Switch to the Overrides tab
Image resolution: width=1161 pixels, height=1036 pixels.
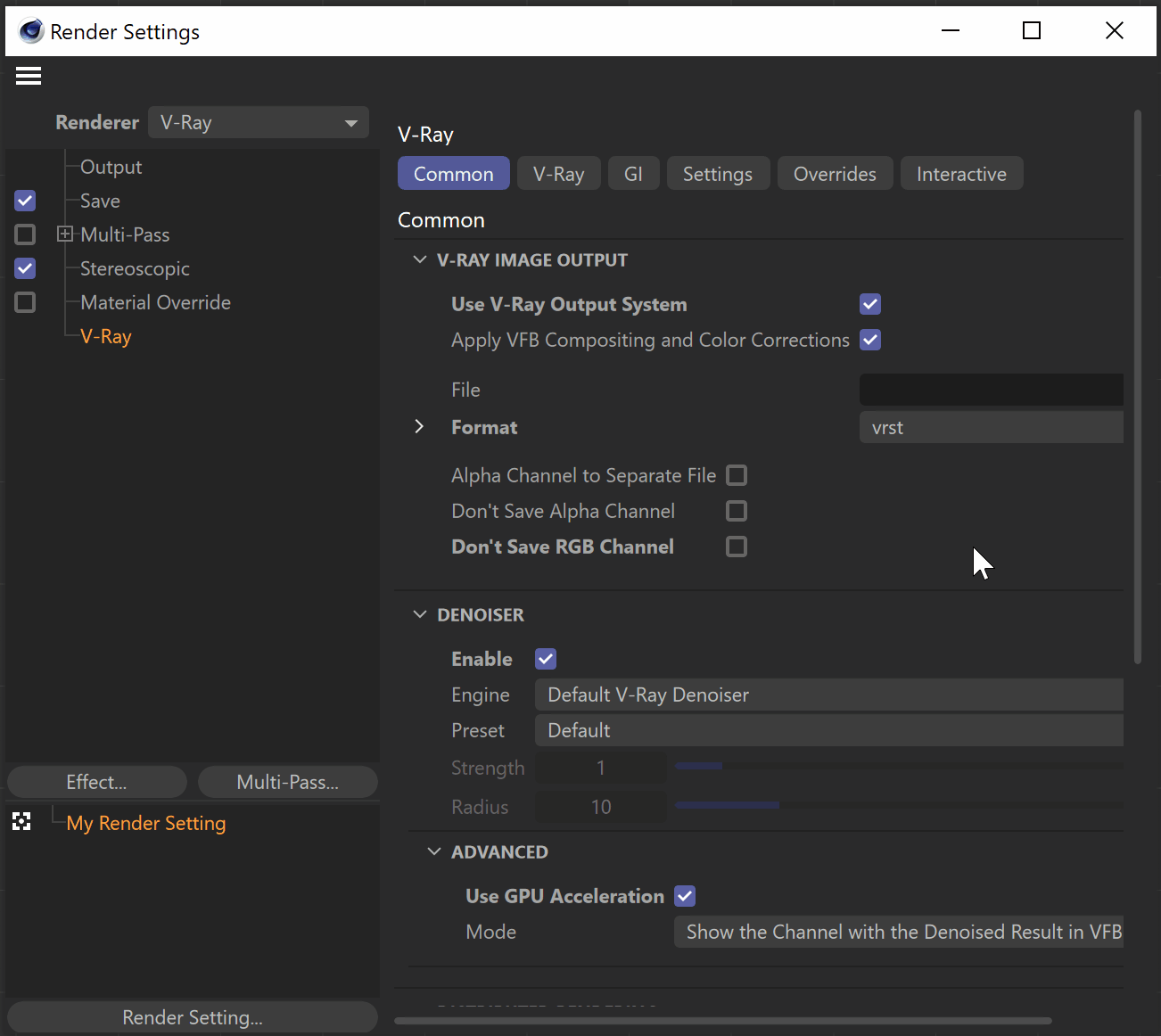pyautogui.click(x=835, y=174)
